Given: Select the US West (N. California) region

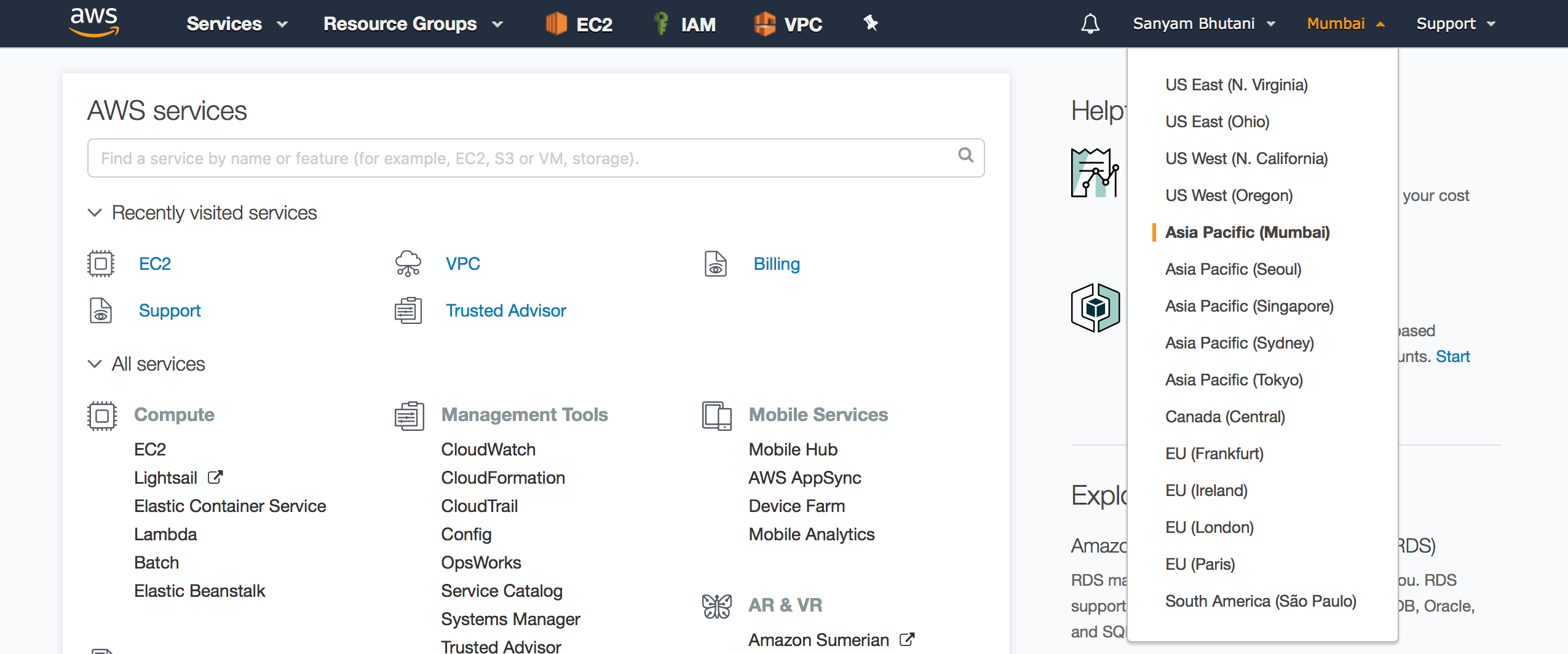Looking at the screenshot, I should tap(1246, 159).
